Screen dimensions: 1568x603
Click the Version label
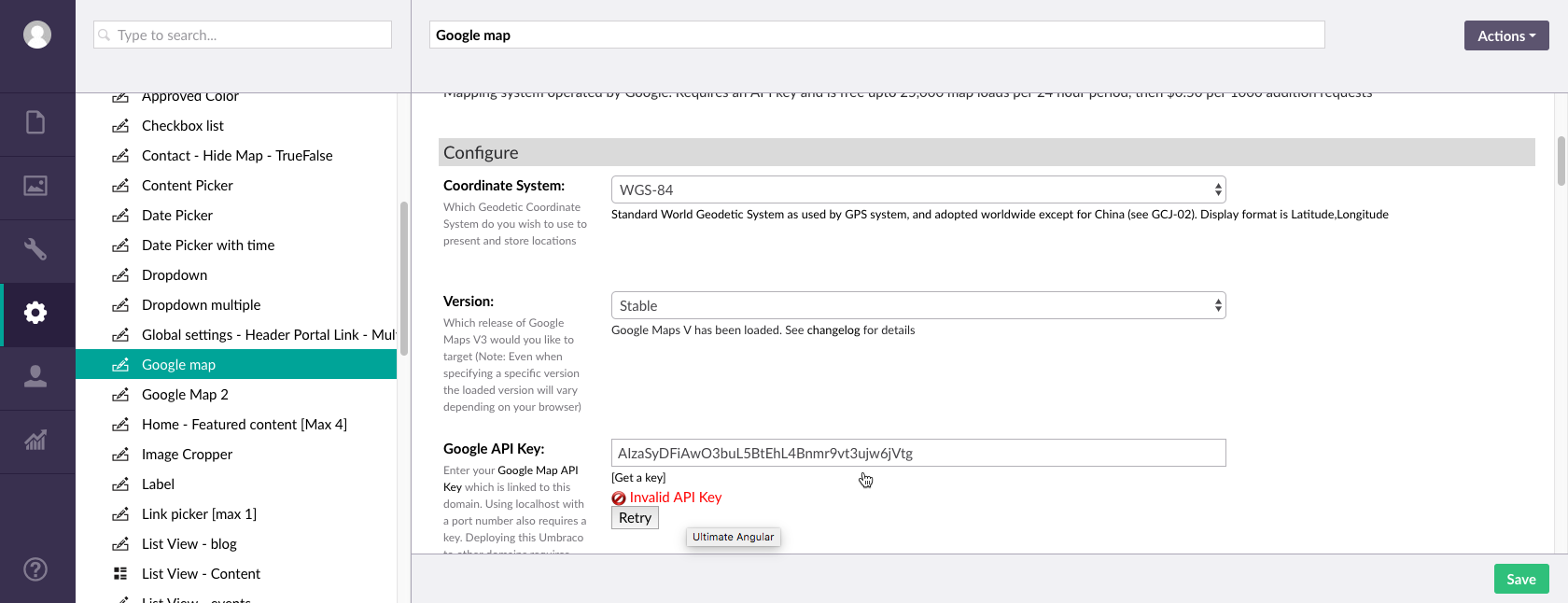pos(469,301)
